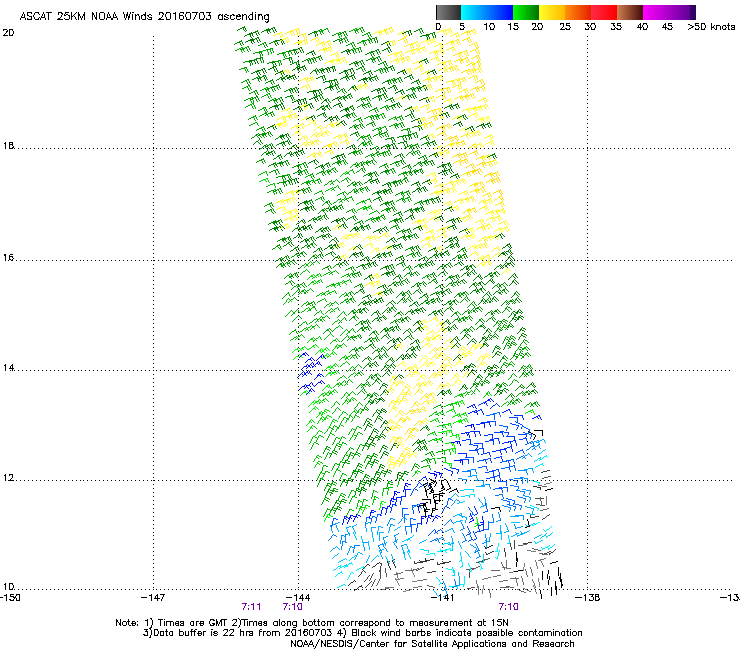This screenshot has width=740, height=650.
Task: Pick the orange 25-30 knots color segment
Action: click(578, 12)
